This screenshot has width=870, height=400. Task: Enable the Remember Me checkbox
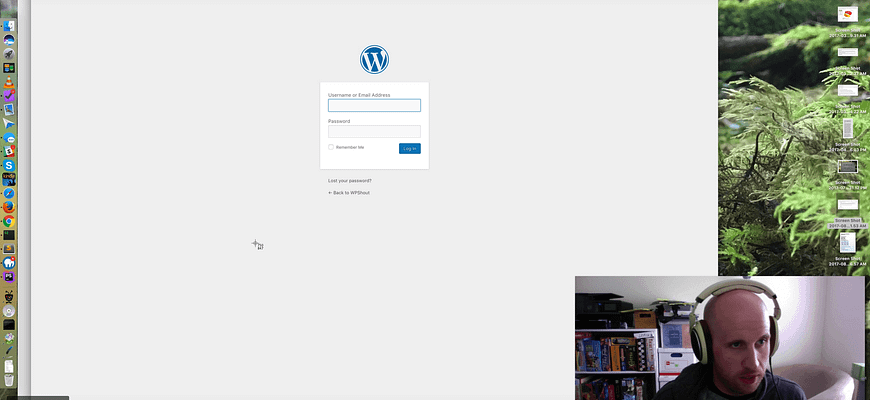tap(331, 147)
